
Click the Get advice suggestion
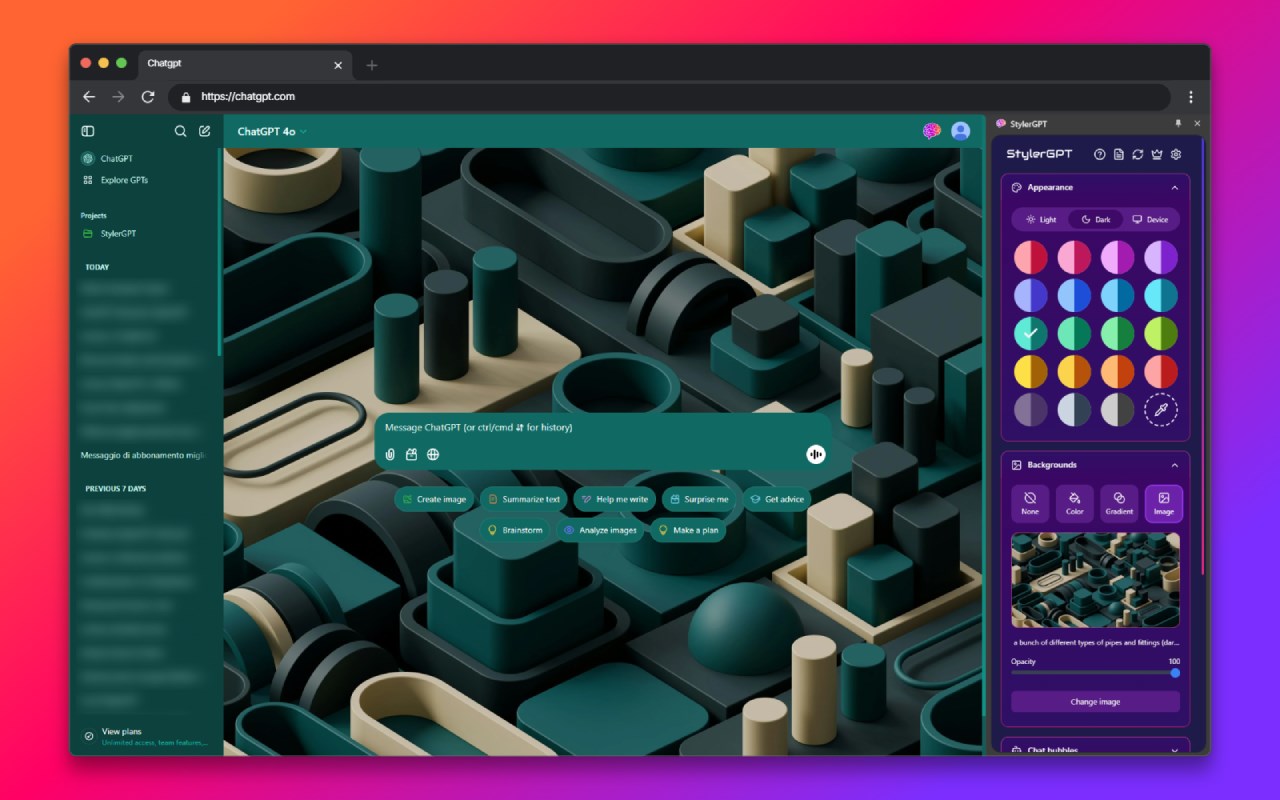[x=776, y=499]
